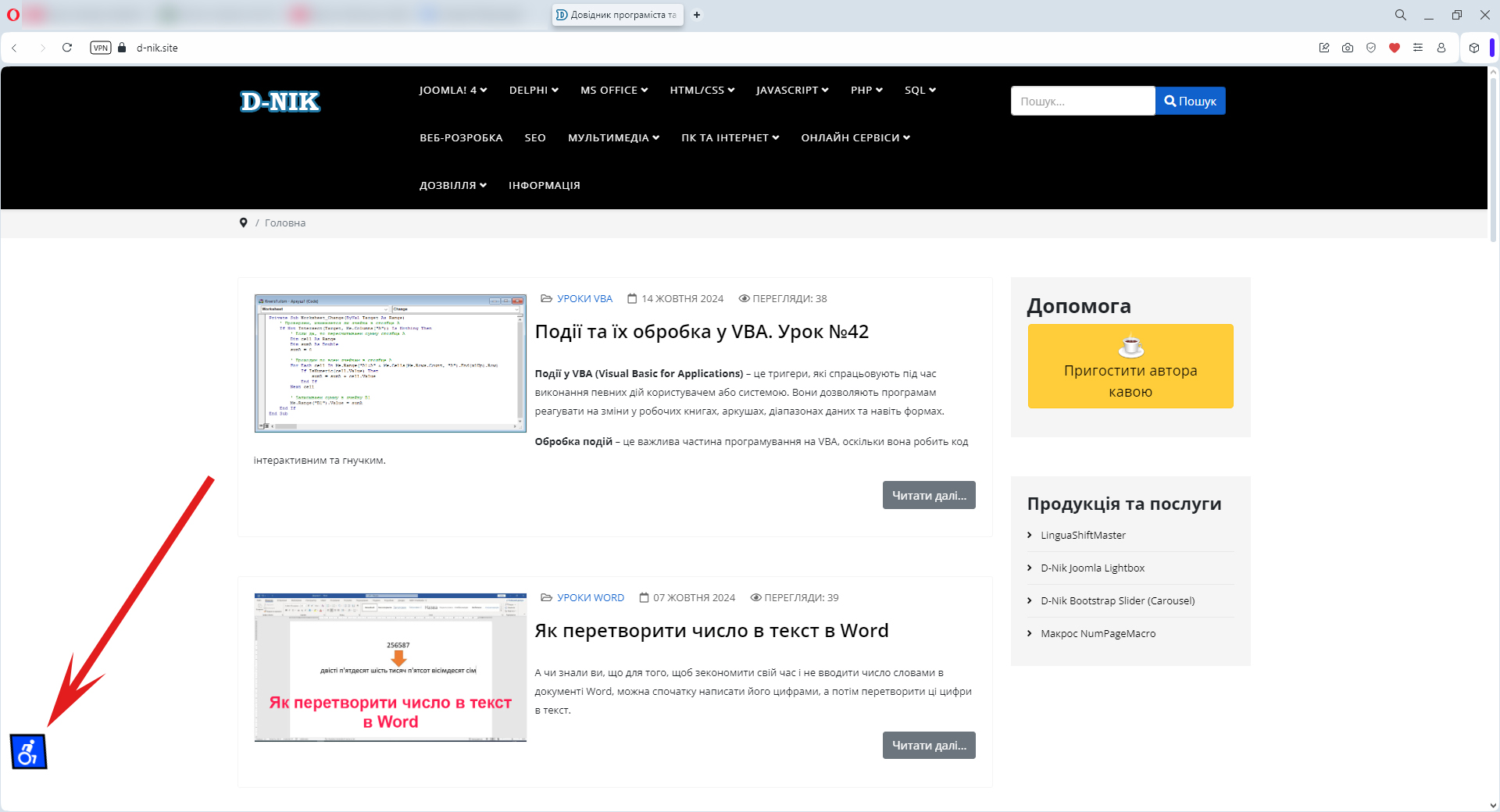Open a new tab with plus button

pyautogui.click(x=697, y=15)
